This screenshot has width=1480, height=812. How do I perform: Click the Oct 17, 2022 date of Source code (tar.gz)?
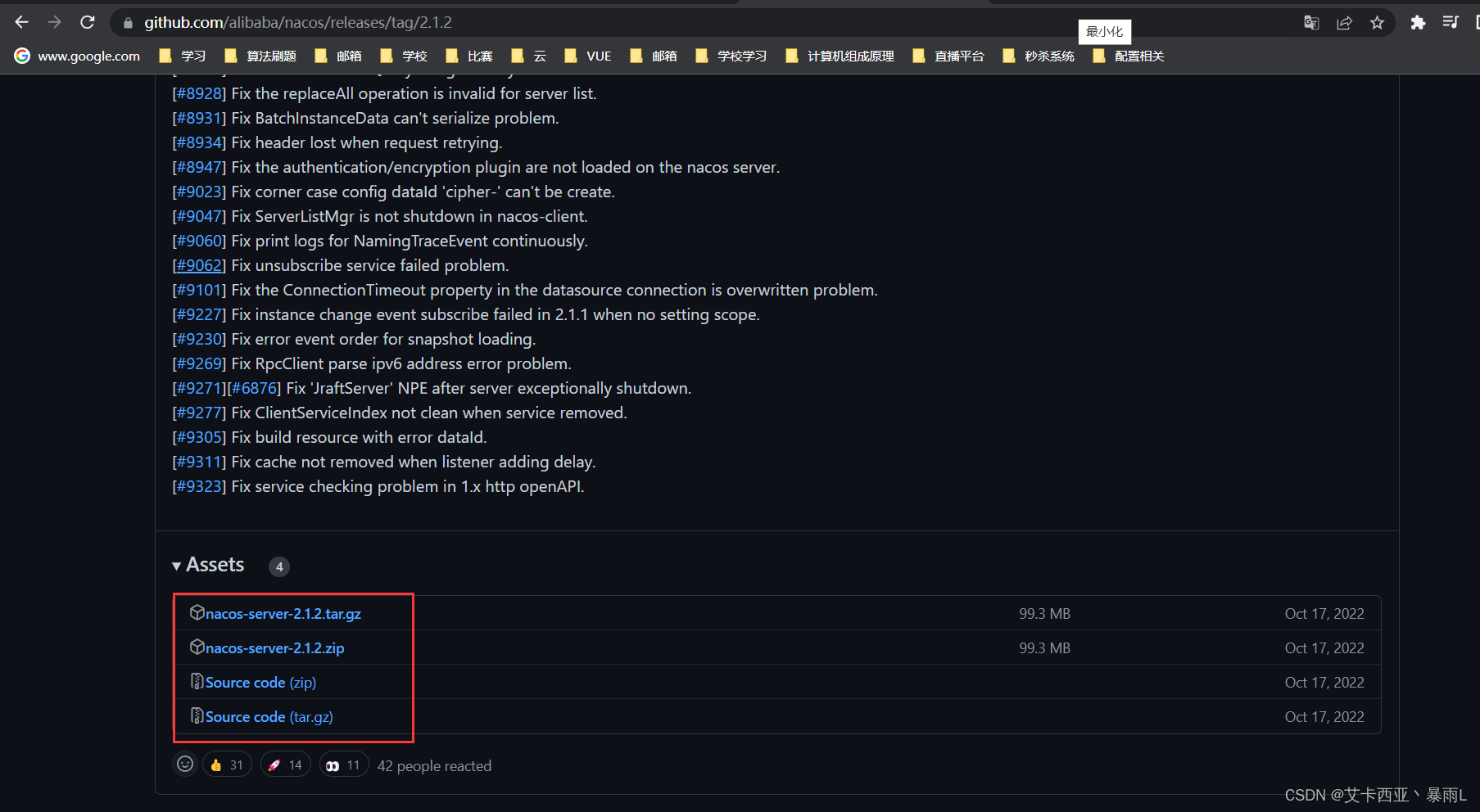click(1324, 717)
